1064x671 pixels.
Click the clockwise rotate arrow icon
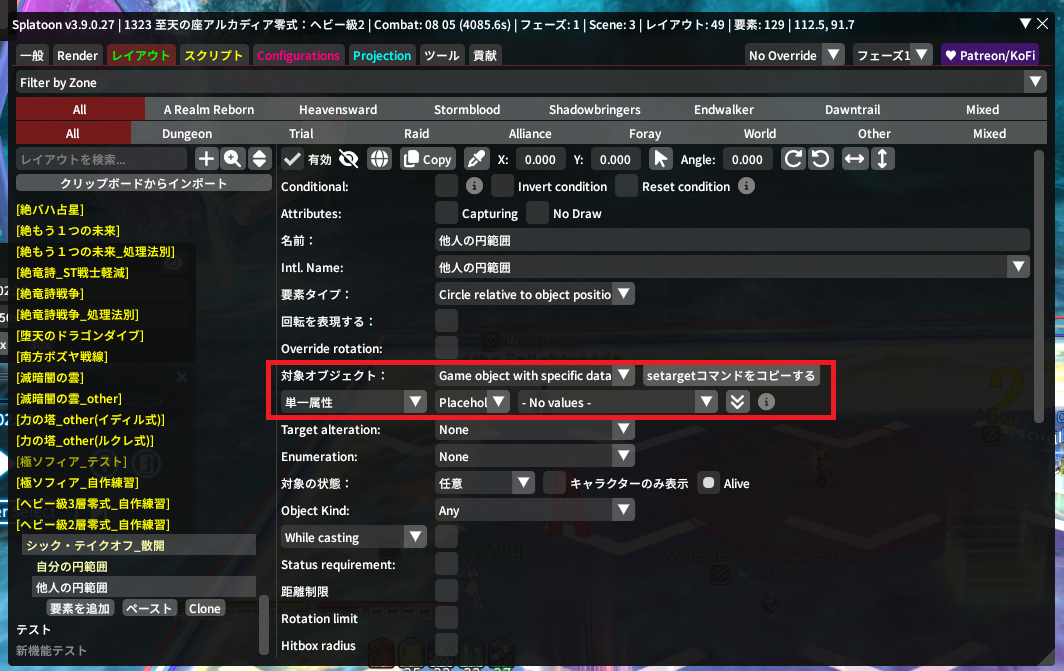793,159
